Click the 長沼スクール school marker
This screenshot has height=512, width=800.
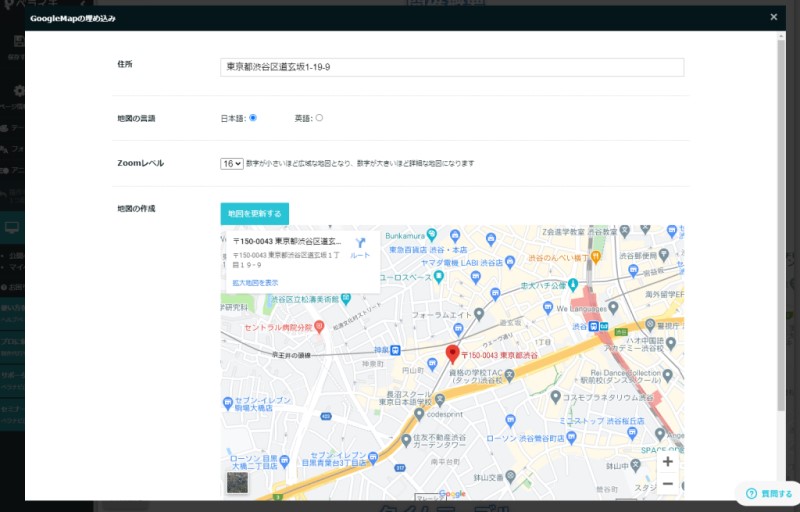tap(440, 399)
